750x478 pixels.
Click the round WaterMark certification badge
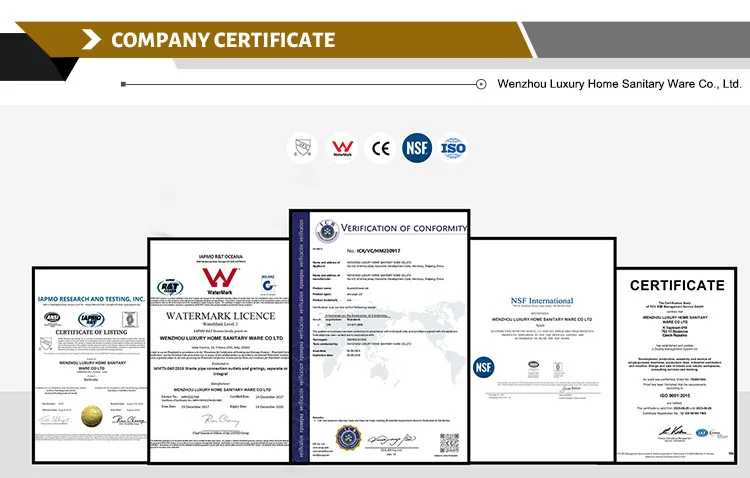(x=342, y=148)
